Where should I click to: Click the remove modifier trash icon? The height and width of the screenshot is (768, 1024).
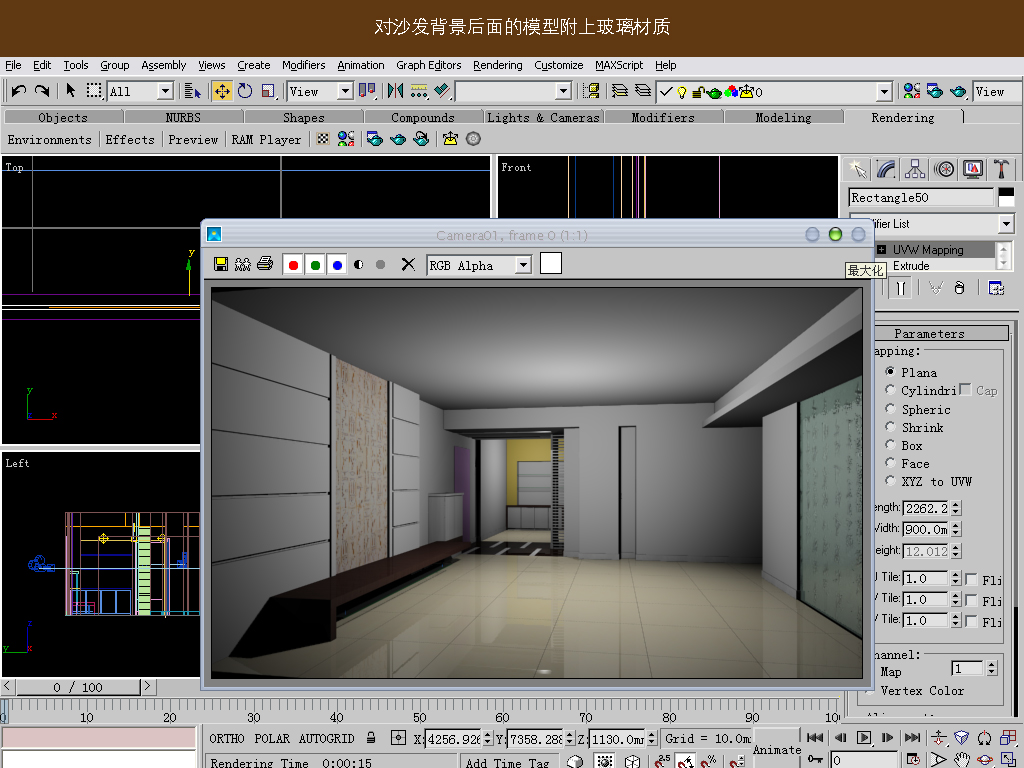[x=959, y=288]
